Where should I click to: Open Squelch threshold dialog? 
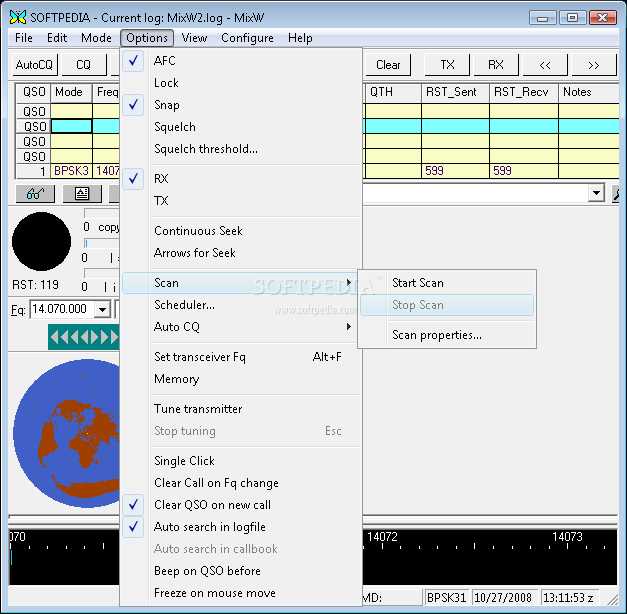click(x=241, y=149)
